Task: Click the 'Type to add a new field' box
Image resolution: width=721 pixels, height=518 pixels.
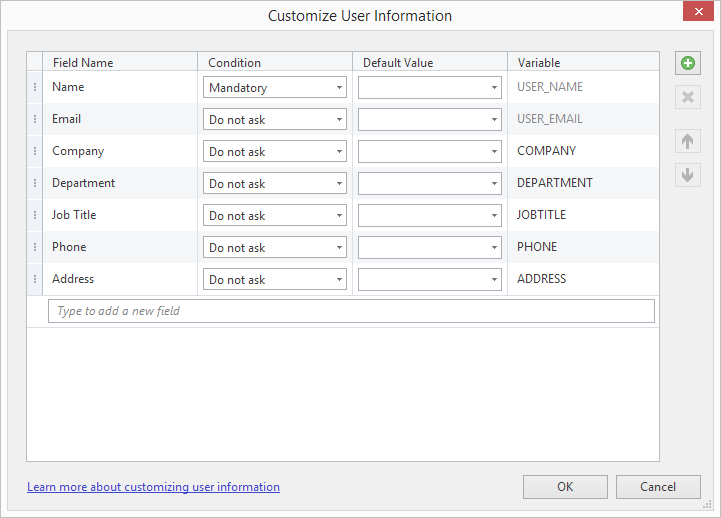Action: click(351, 311)
